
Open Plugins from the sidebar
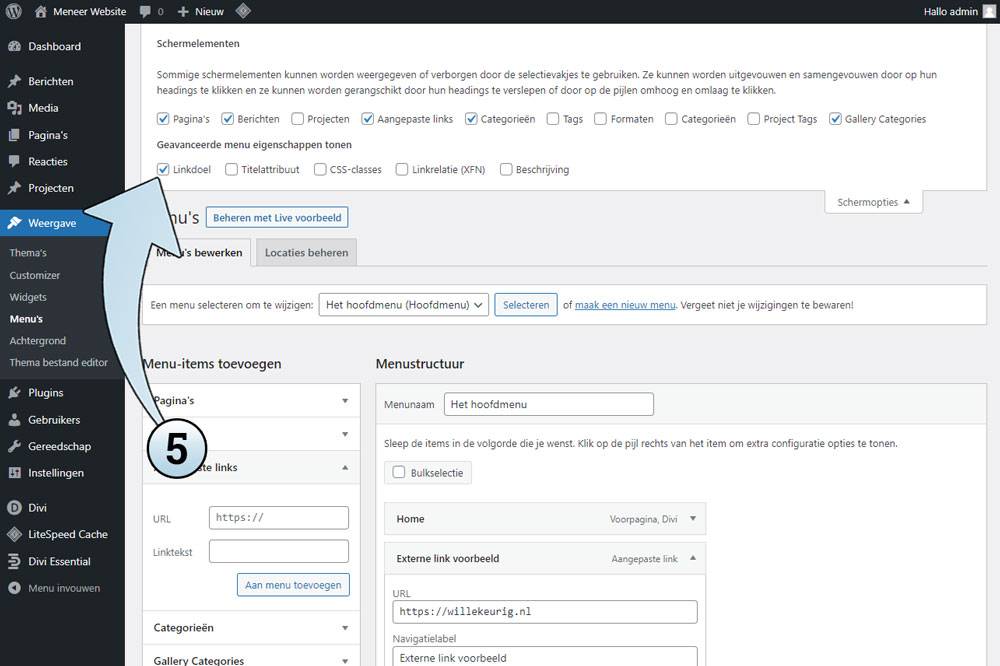45,393
